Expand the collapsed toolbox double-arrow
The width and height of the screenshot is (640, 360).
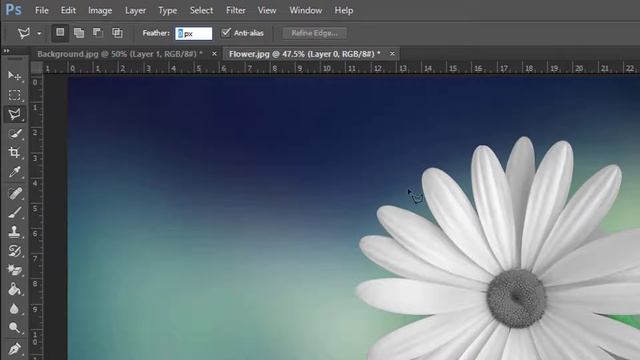click(7, 51)
